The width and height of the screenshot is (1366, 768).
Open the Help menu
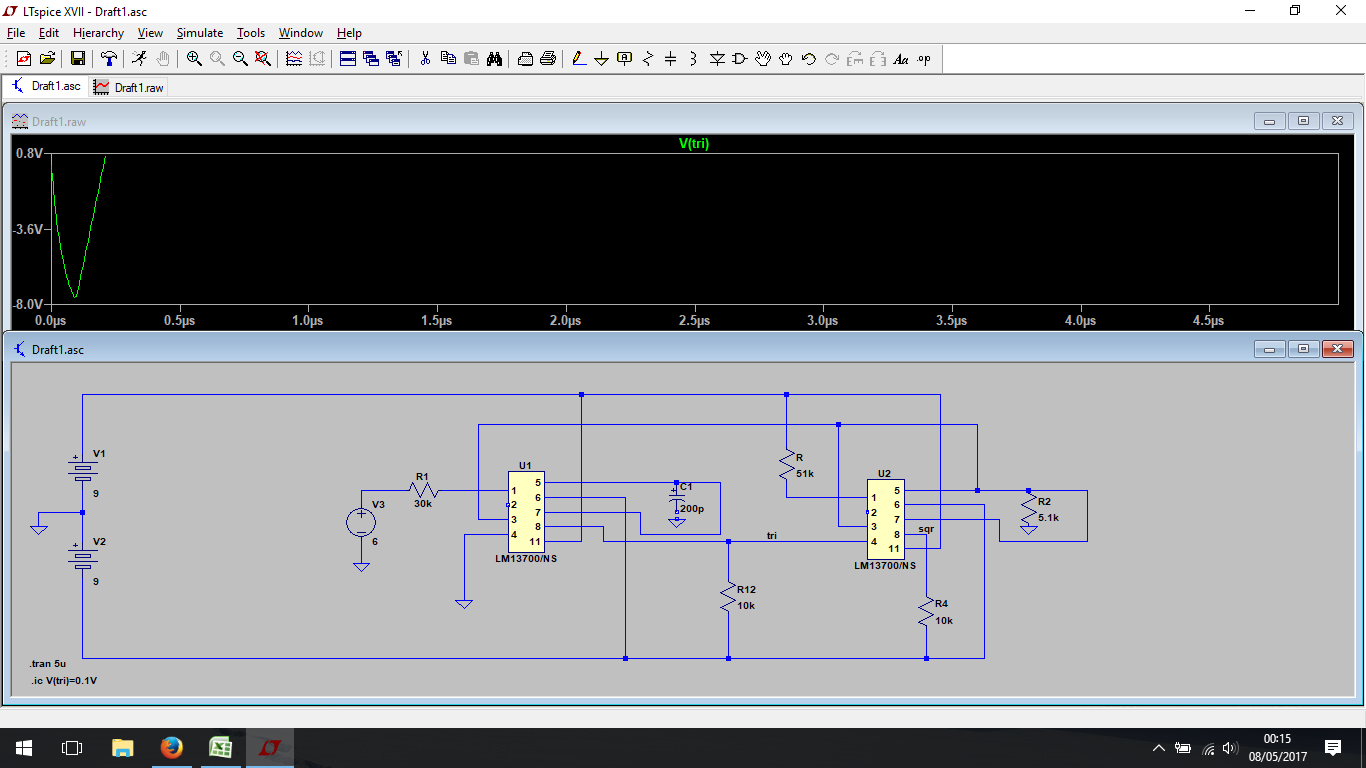pyautogui.click(x=349, y=33)
